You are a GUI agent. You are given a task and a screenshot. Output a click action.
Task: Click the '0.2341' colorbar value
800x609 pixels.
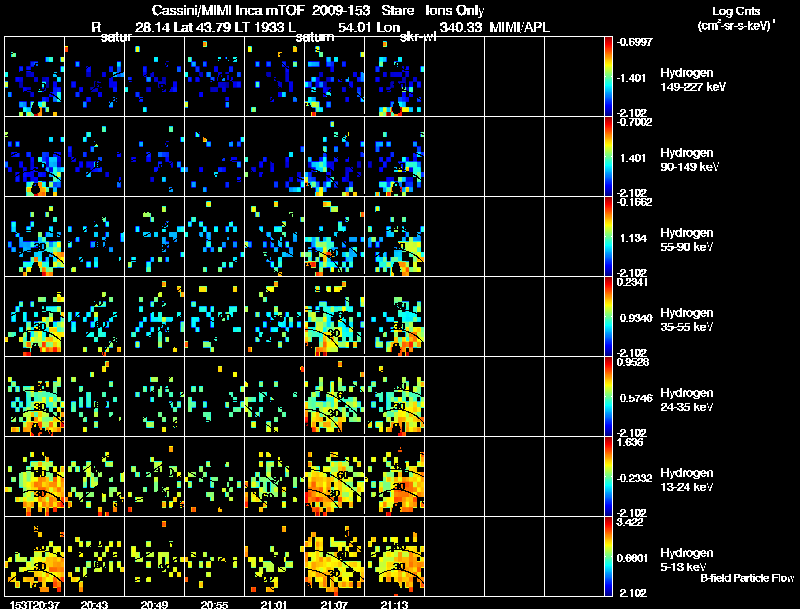pyautogui.click(x=634, y=282)
